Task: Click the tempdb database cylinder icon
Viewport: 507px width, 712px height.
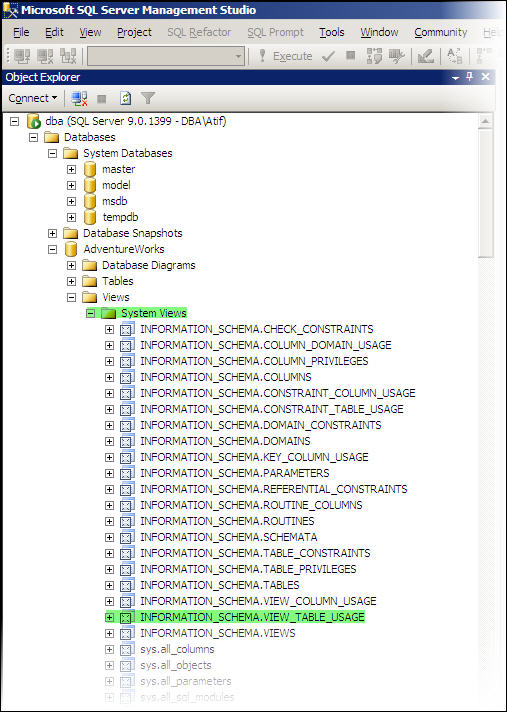Action: (90, 217)
